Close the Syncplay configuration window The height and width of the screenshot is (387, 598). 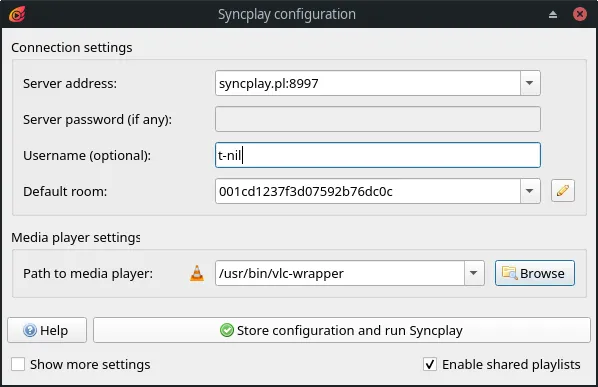coord(580,14)
